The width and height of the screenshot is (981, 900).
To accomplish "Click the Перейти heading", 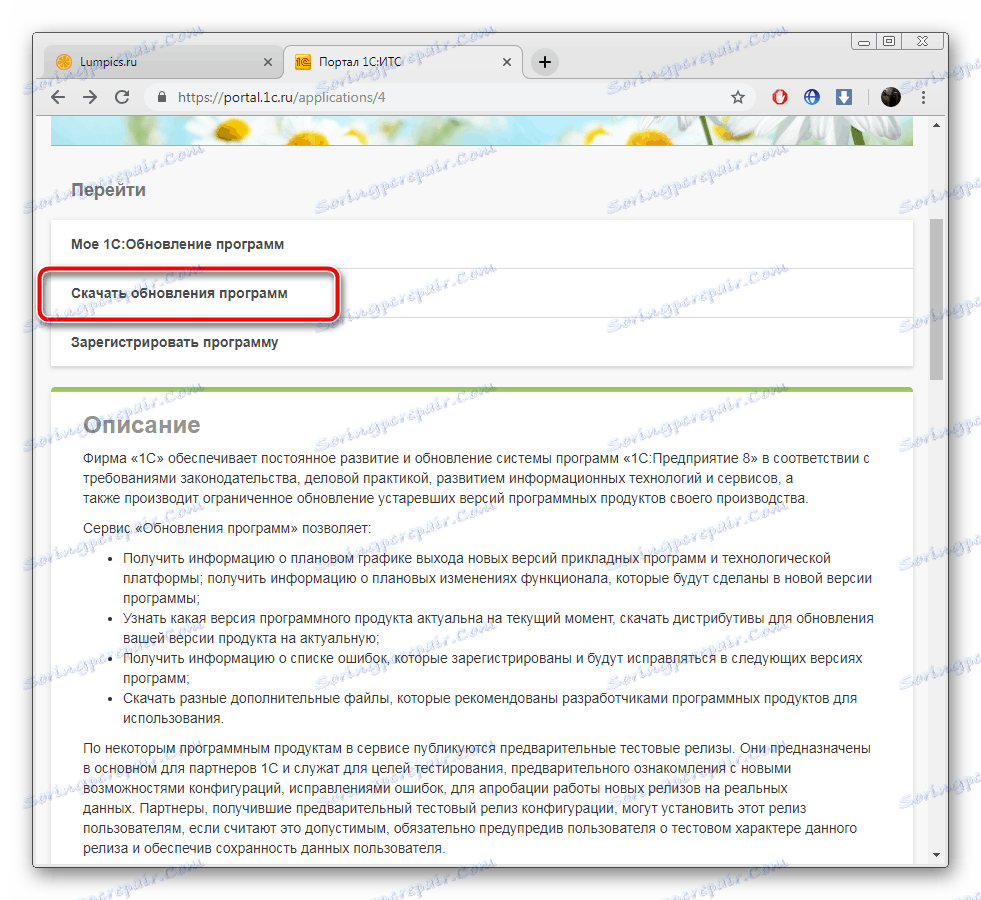I will (x=108, y=190).
